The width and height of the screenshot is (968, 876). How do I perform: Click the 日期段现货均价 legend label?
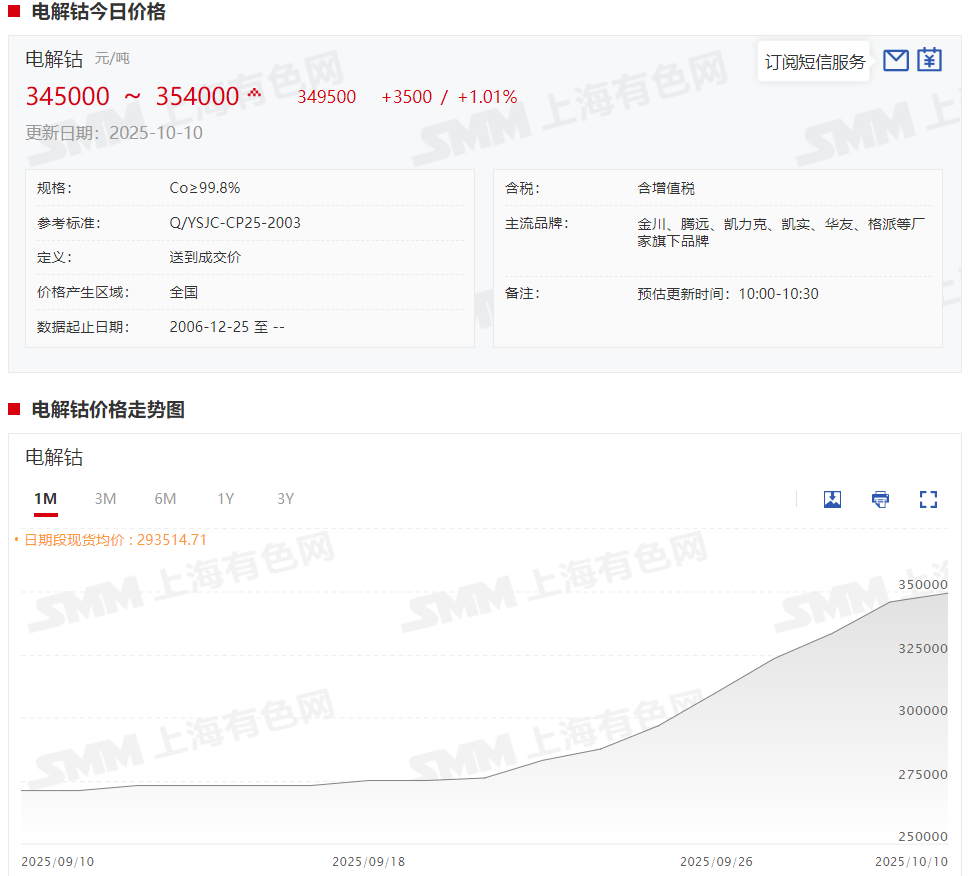pyautogui.click(x=115, y=540)
